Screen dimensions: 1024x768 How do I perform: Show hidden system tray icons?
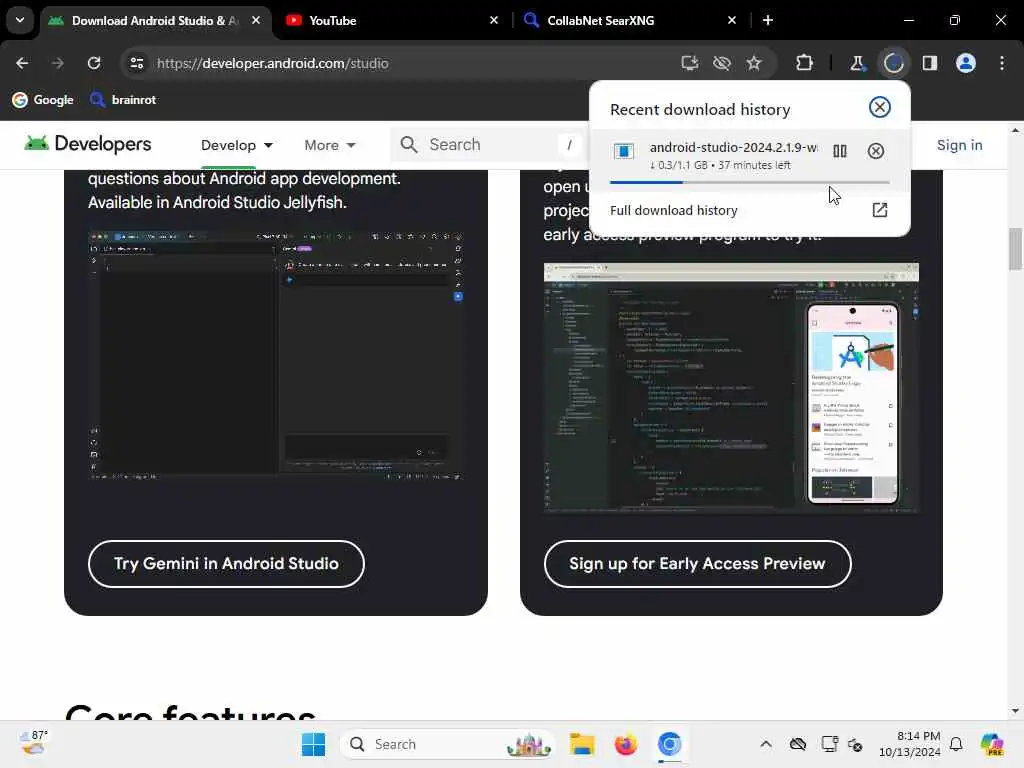pos(766,744)
